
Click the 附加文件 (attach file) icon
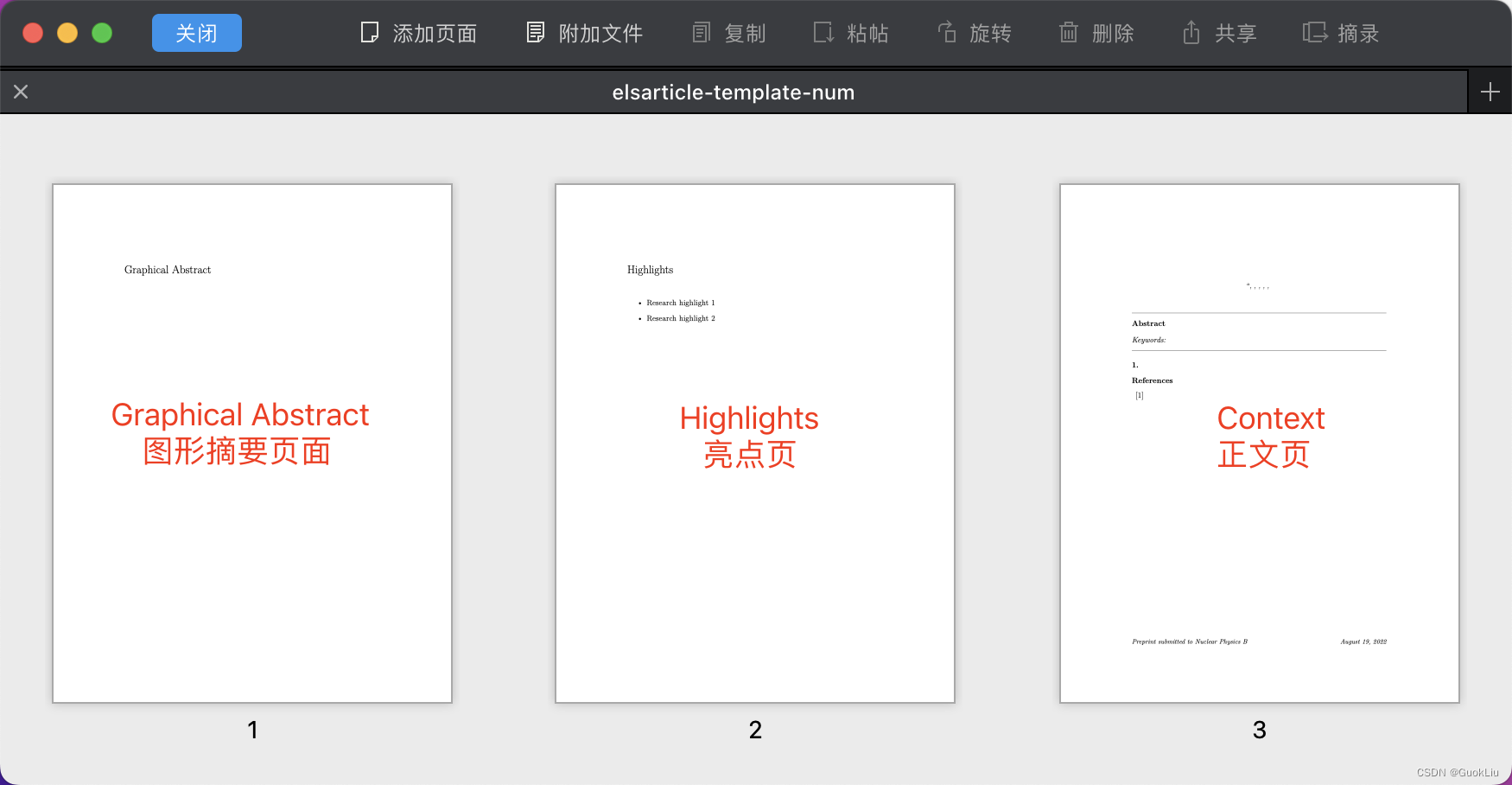pyautogui.click(x=536, y=32)
